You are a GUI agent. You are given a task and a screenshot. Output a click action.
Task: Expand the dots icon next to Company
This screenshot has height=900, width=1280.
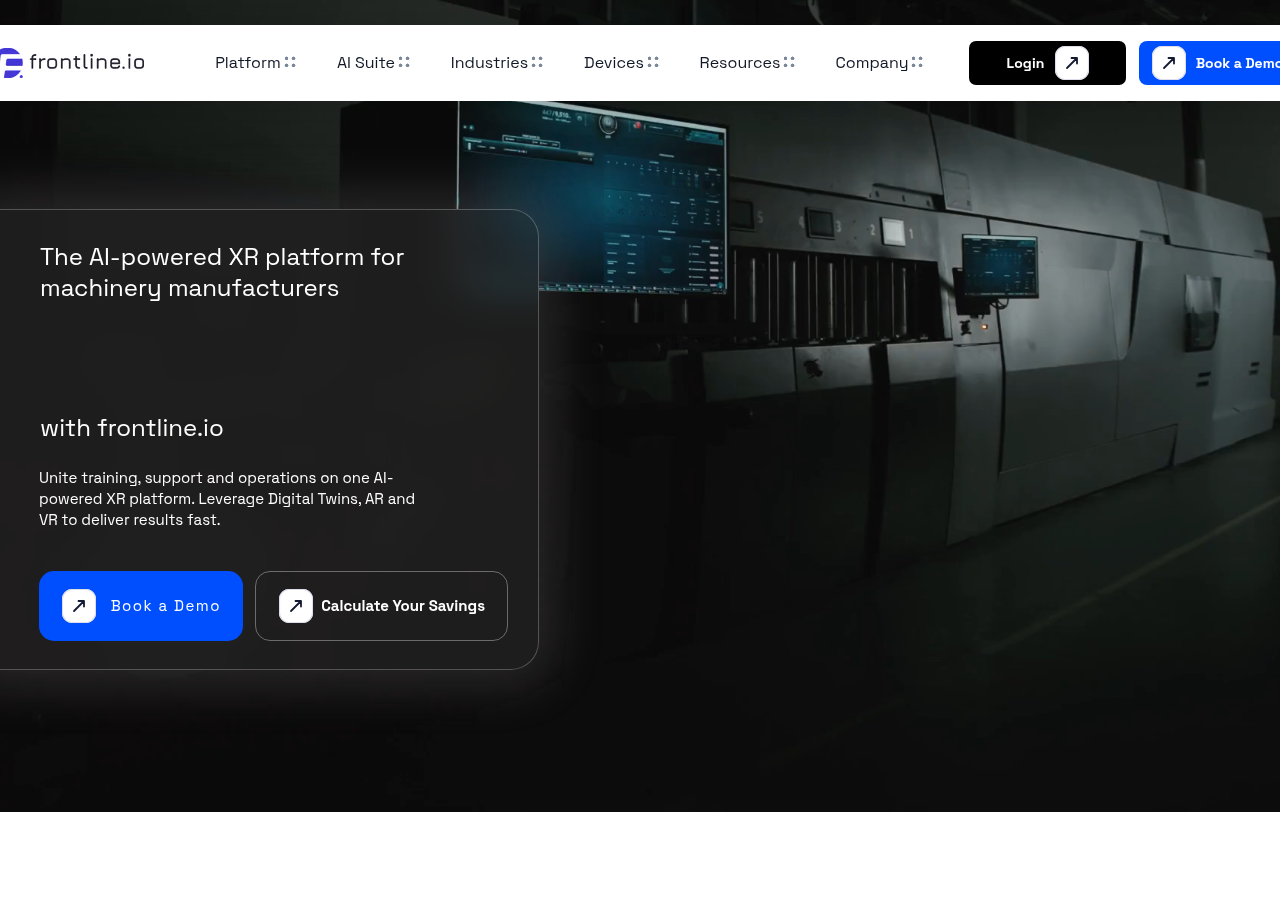tap(917, 62)
